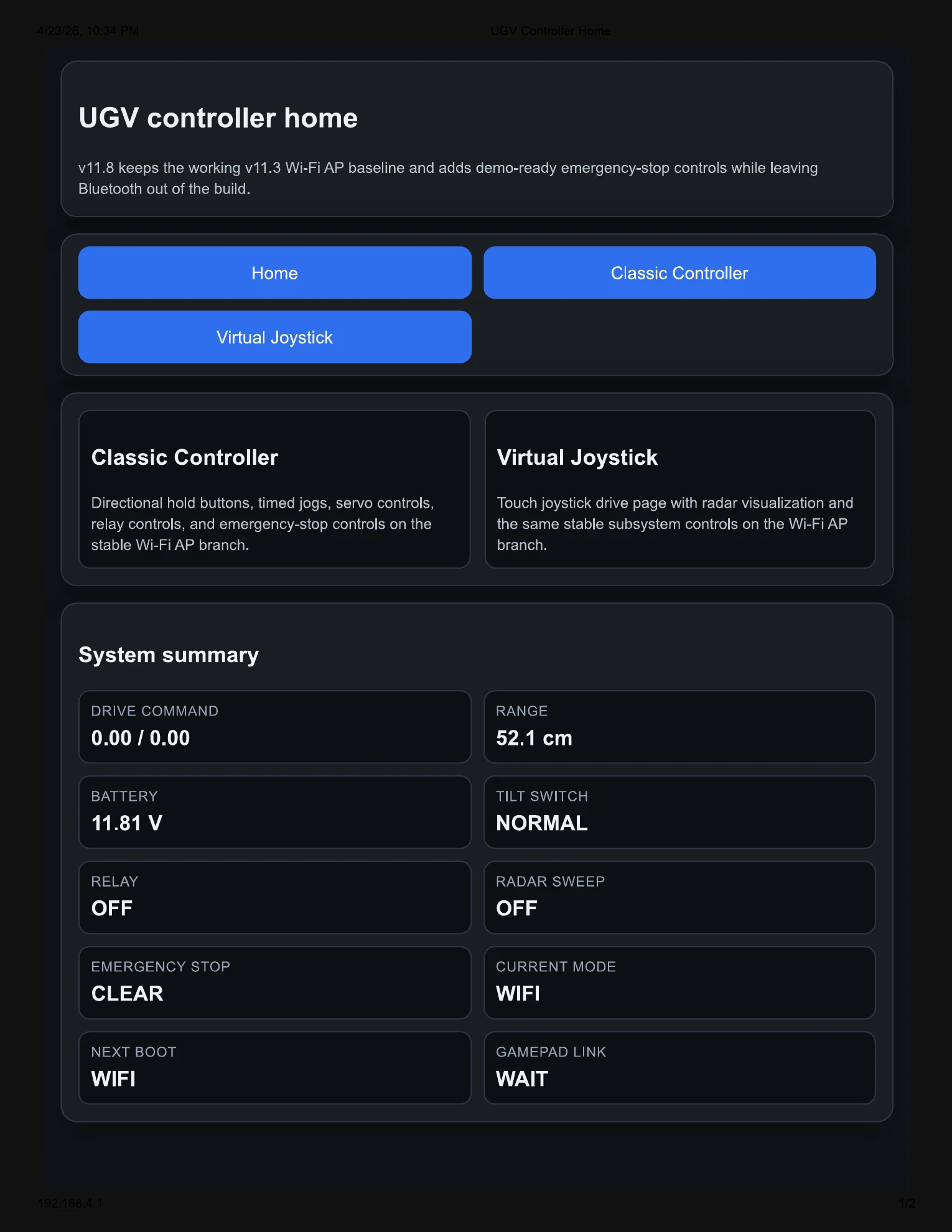This screenshot has height=1232, width=952.
Task: Click the EMERGENCY STOP CLEAR tile
Action: coord(274,982)
